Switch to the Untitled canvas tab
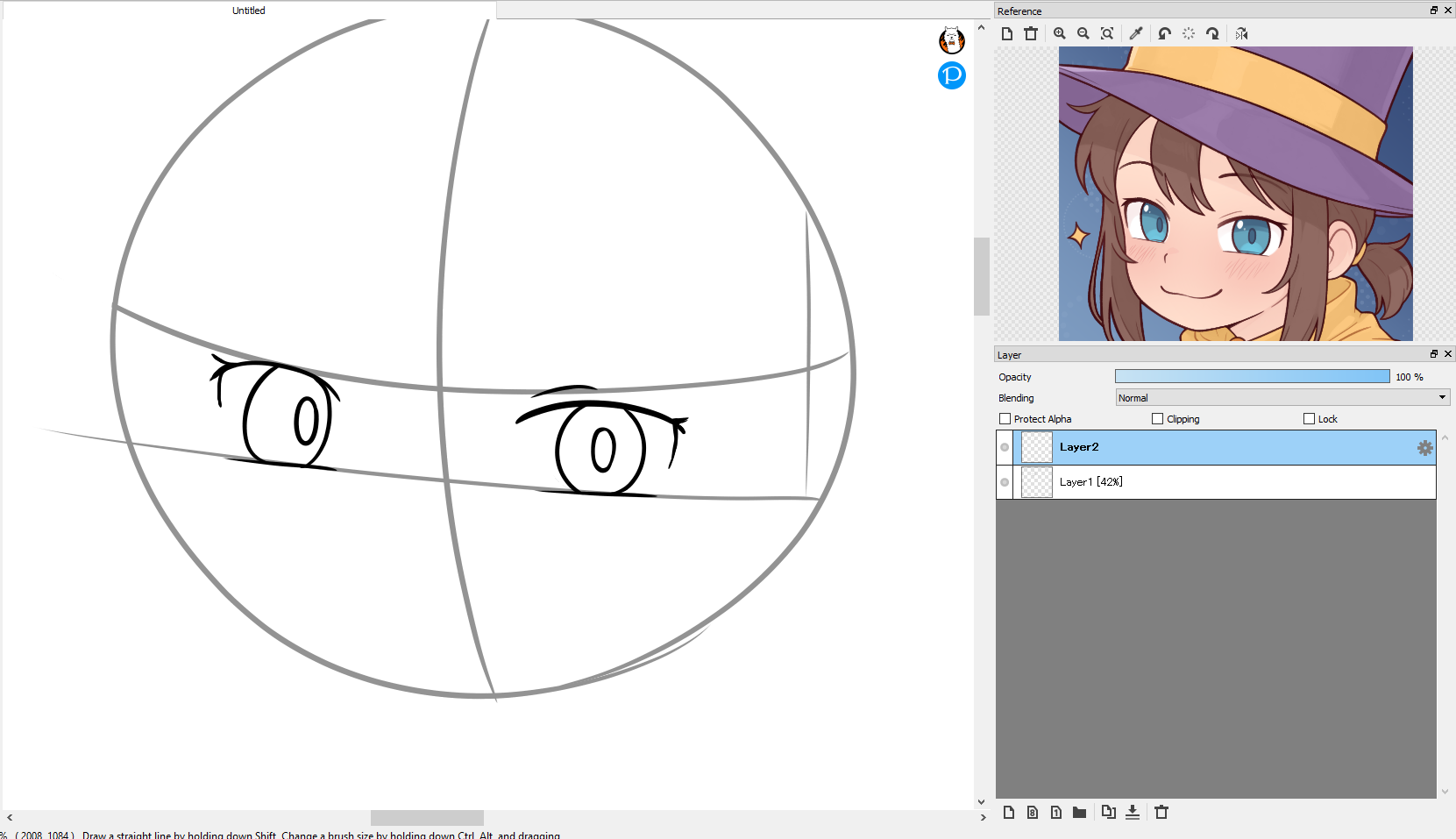The image size is (1456, 839). [x=249, y=11]
